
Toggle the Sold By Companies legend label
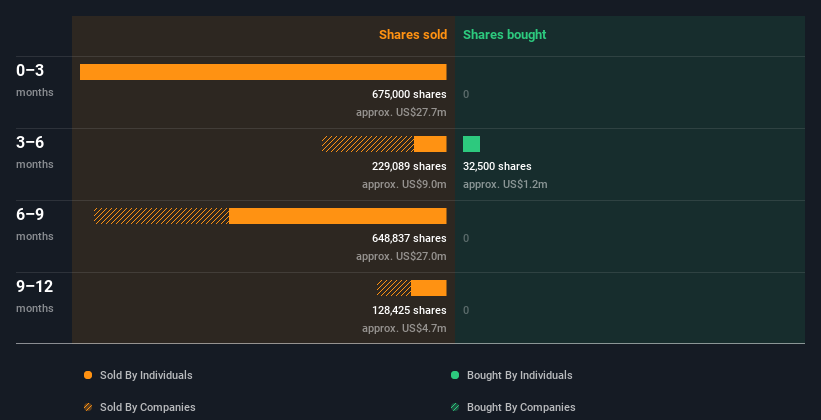[147, 407]
